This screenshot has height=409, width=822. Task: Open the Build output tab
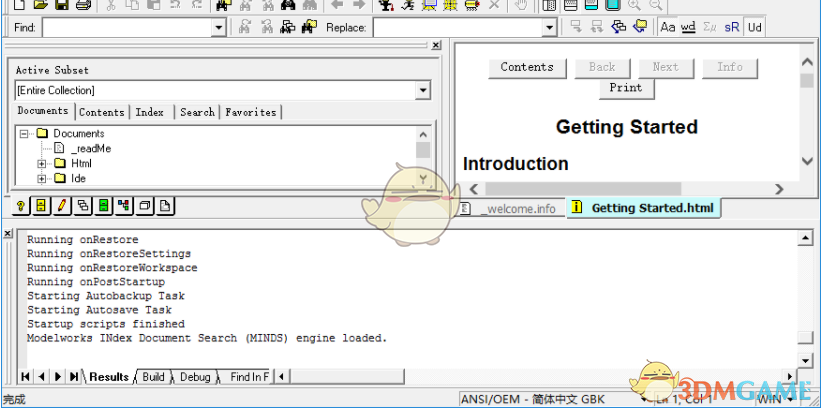pyautogui.click(x=154, y=376)
